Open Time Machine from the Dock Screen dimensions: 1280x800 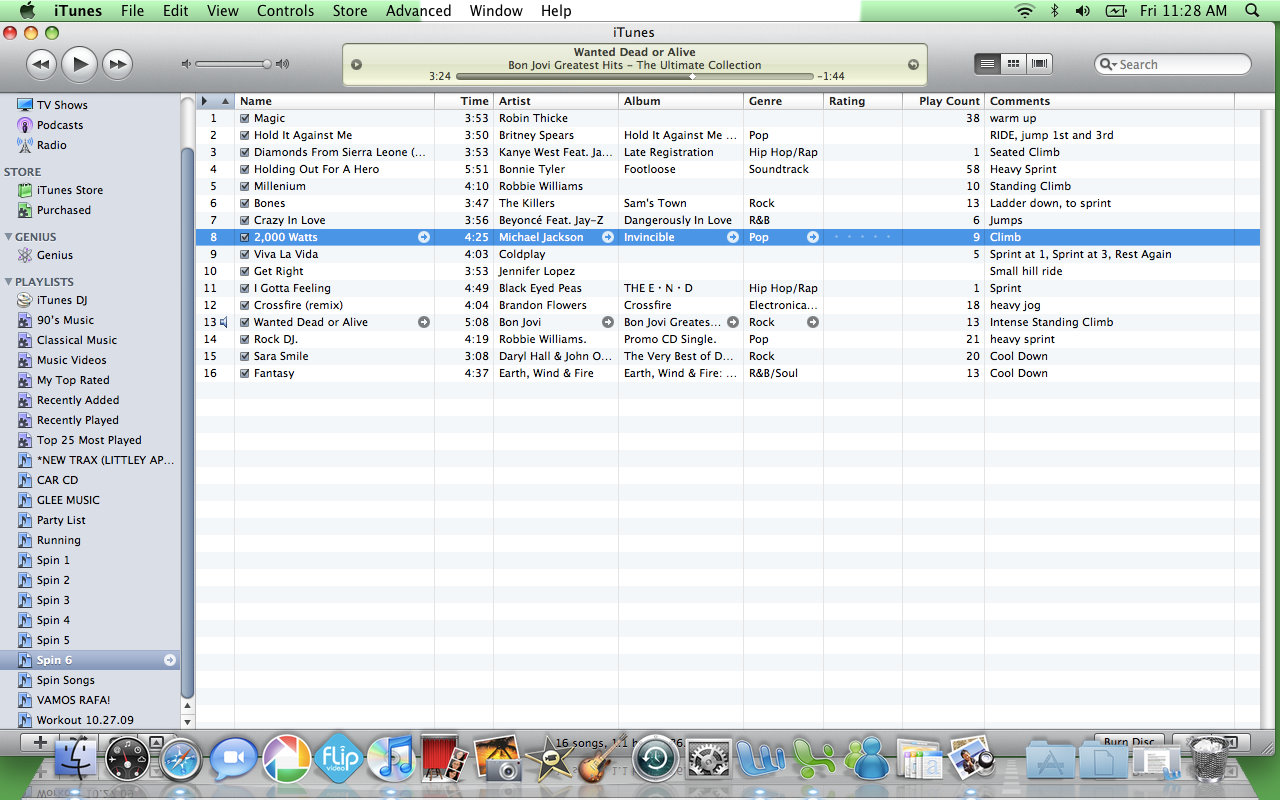coord(655,758)
